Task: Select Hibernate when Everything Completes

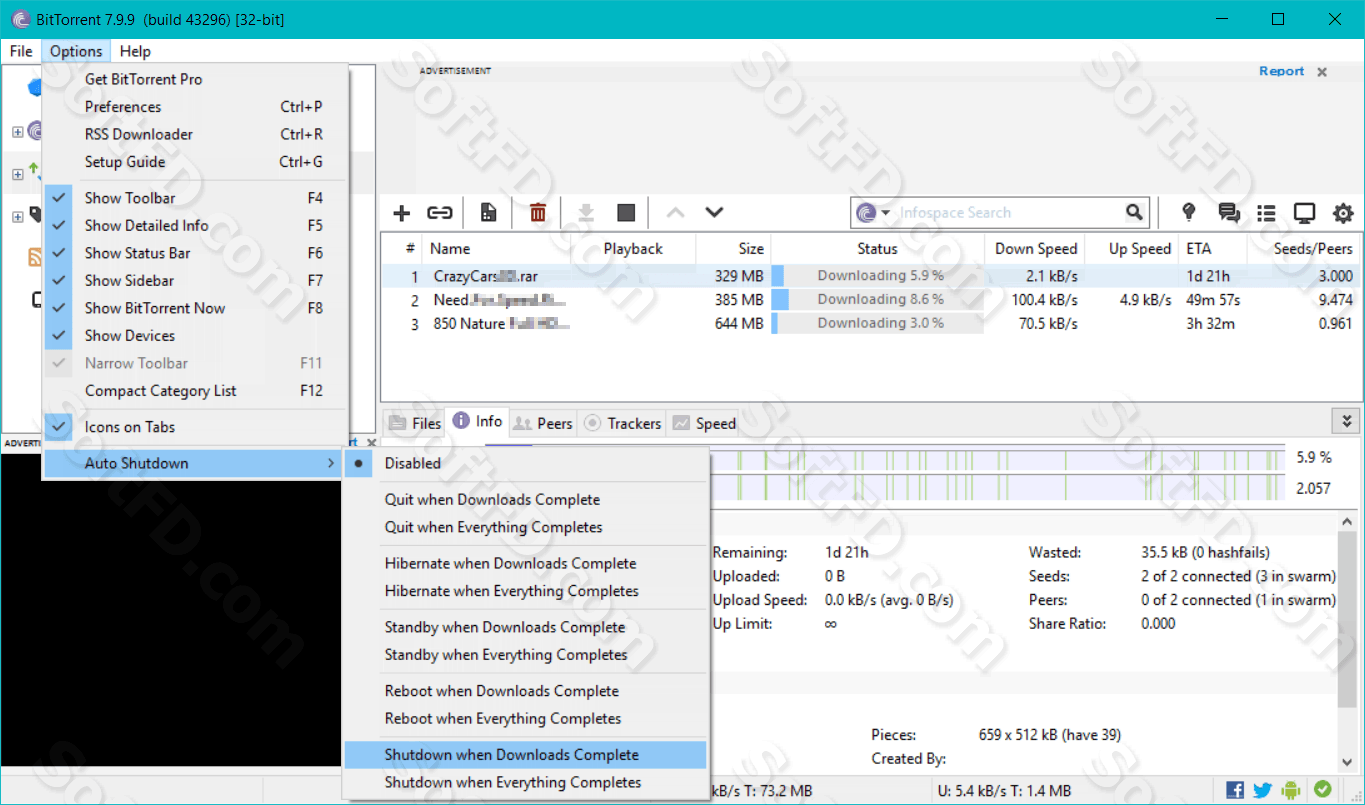Action: coord(525,591)
